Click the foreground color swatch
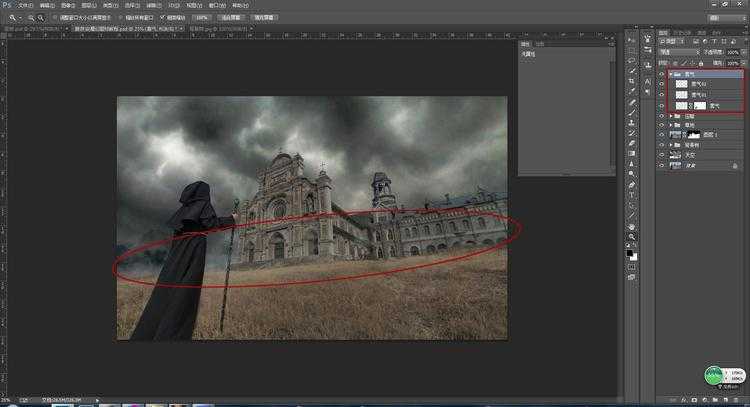Screen dimensions: 750x407 click(631, 254)
